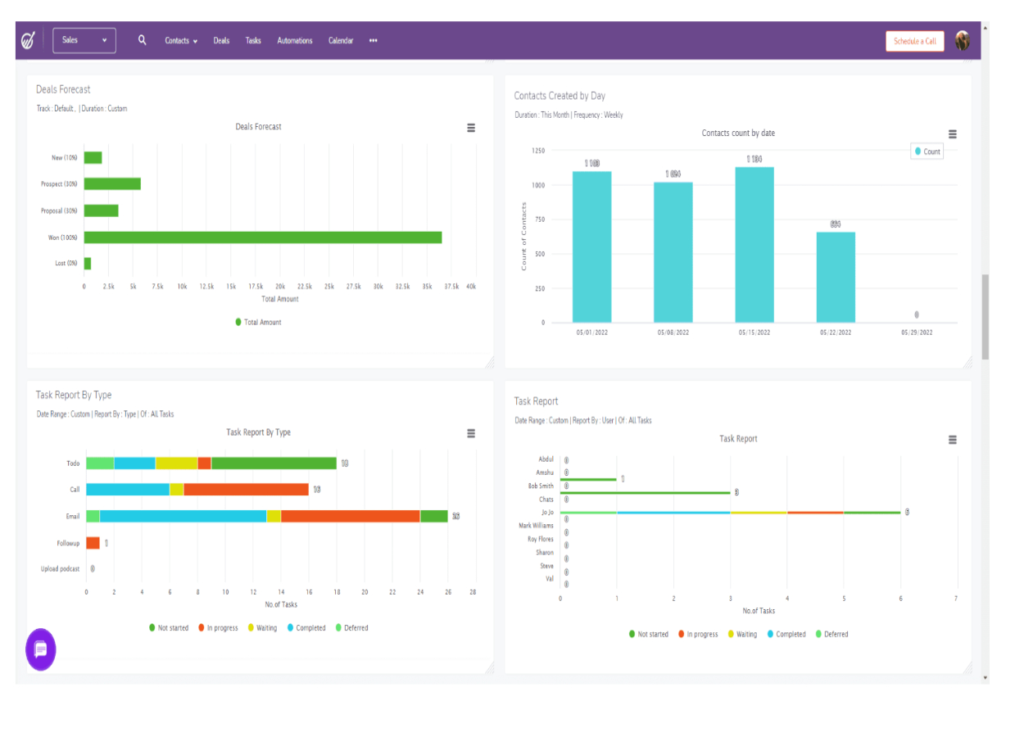Screen dimensions: 1024x737
Task: Open the Task Report chart menu icon
Action: (954, 438)
